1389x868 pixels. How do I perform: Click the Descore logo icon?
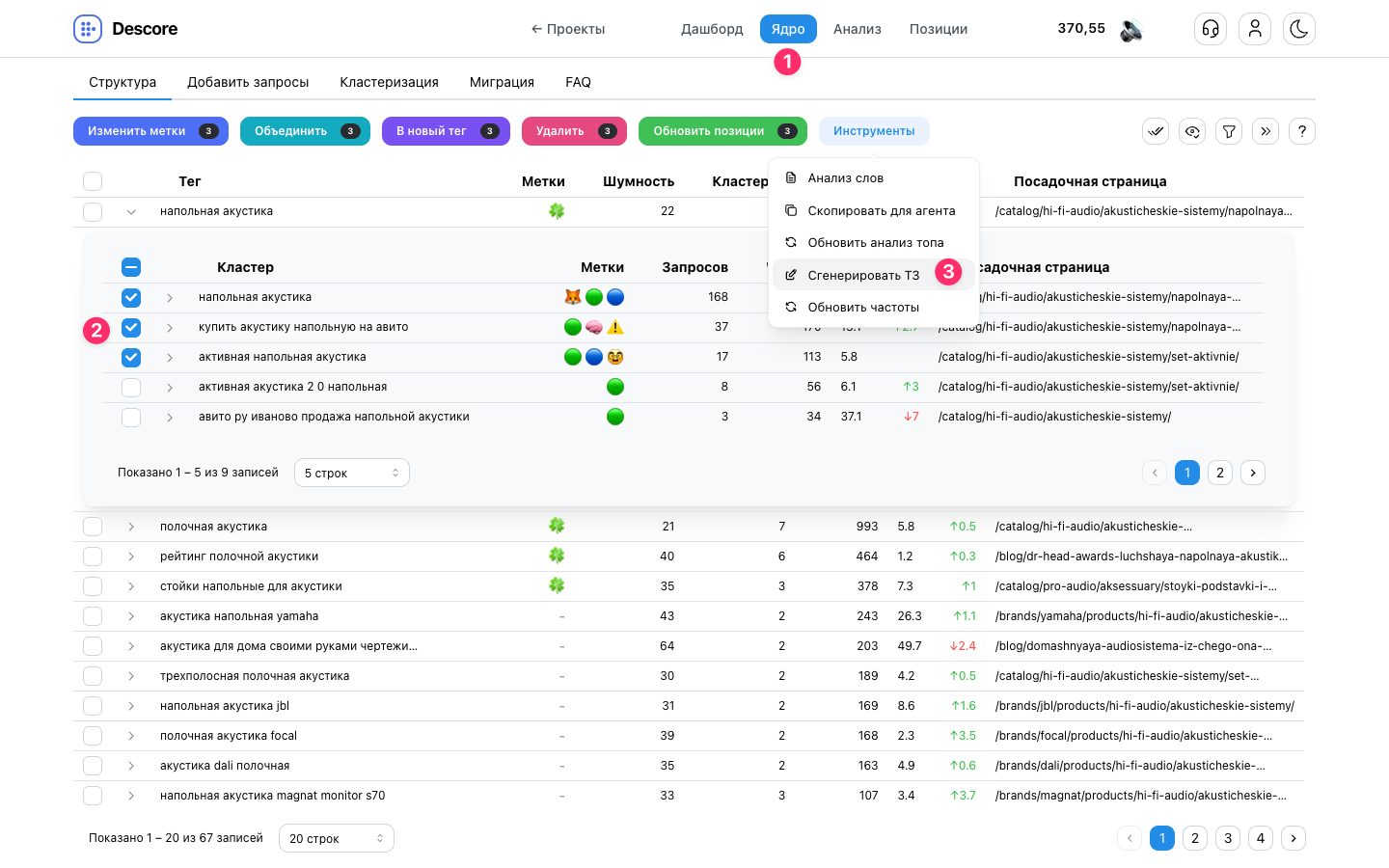88,29
